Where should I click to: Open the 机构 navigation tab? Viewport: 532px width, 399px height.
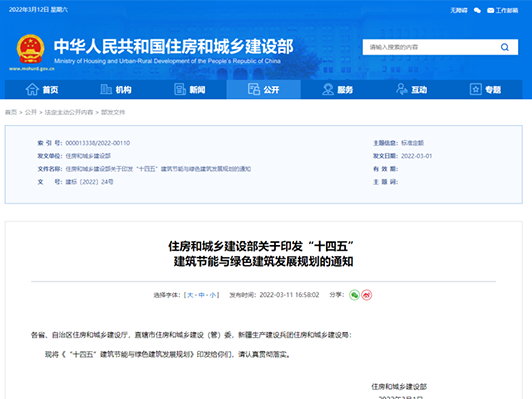pos(116,90)
